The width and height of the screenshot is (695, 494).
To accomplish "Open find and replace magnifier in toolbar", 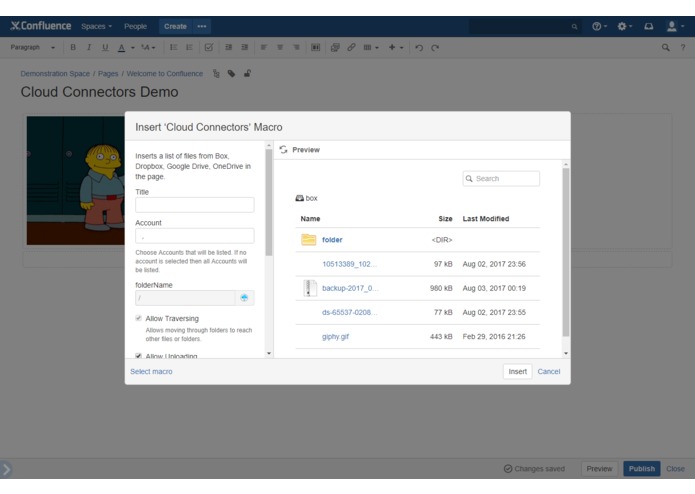I will [665, 47].
